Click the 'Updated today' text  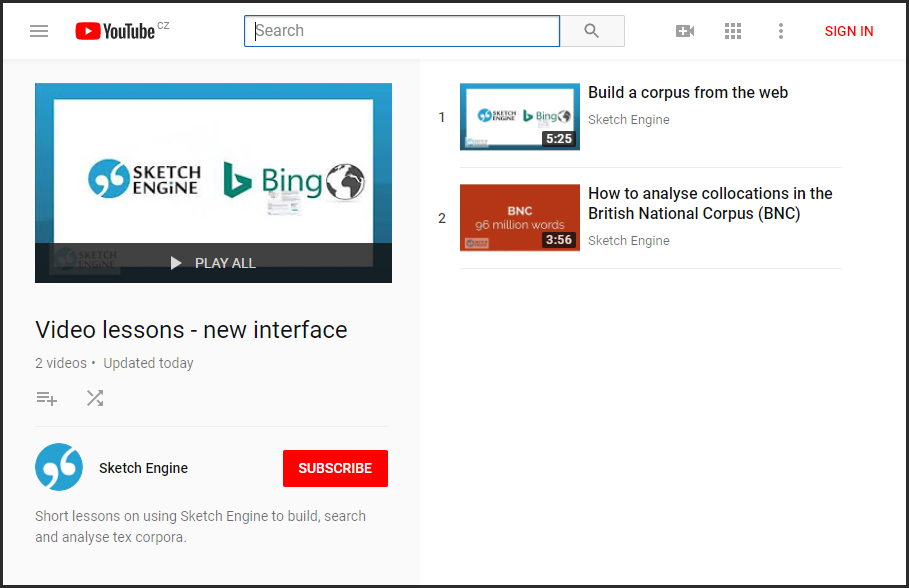click(x=148, y=363)
